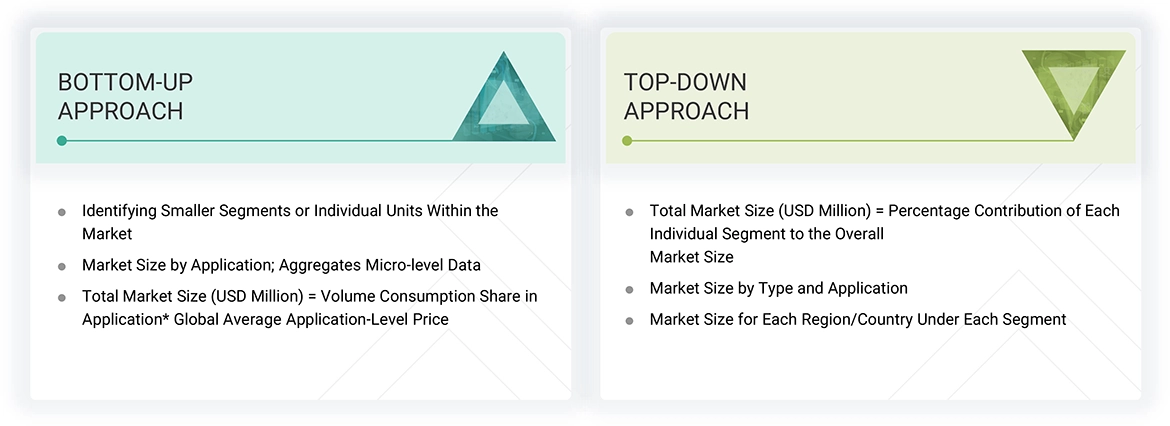The height and width of the screenshot is (426, 1170).
Task: Click Market Size by Type and Application
Action: [x=778, y=288]
